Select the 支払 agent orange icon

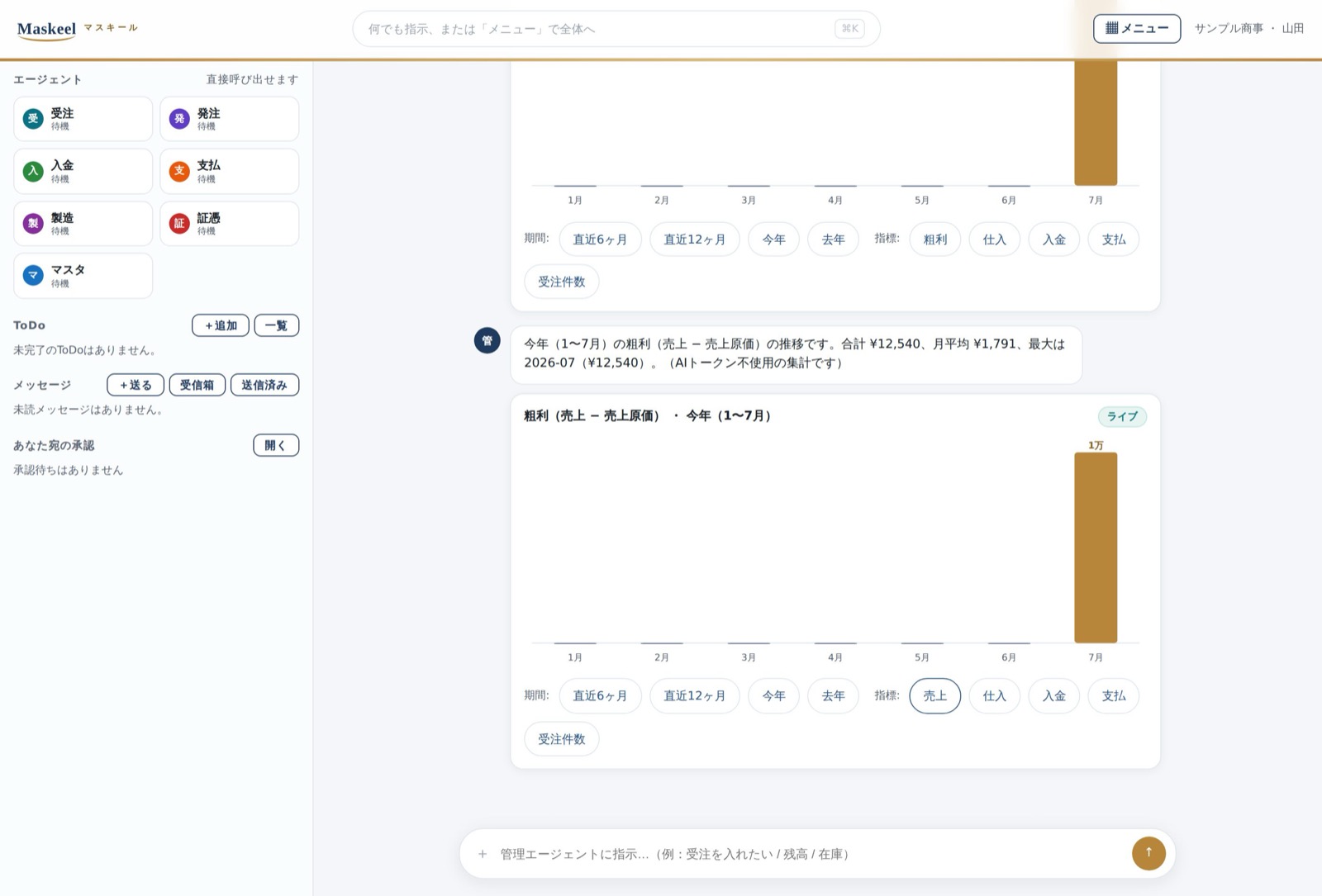coord(179,171)
